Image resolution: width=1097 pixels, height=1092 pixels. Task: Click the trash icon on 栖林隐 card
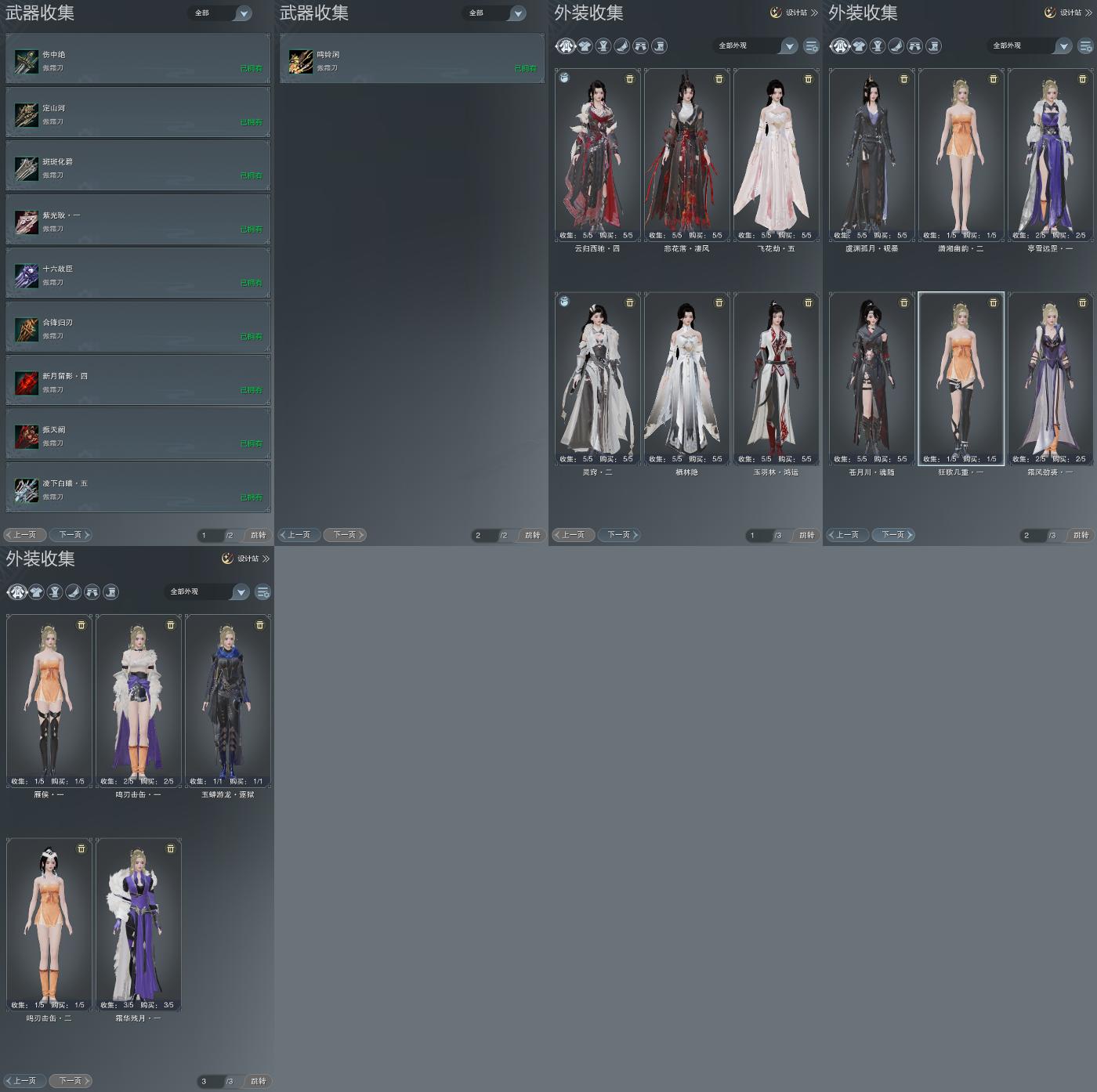click(719, 302)
